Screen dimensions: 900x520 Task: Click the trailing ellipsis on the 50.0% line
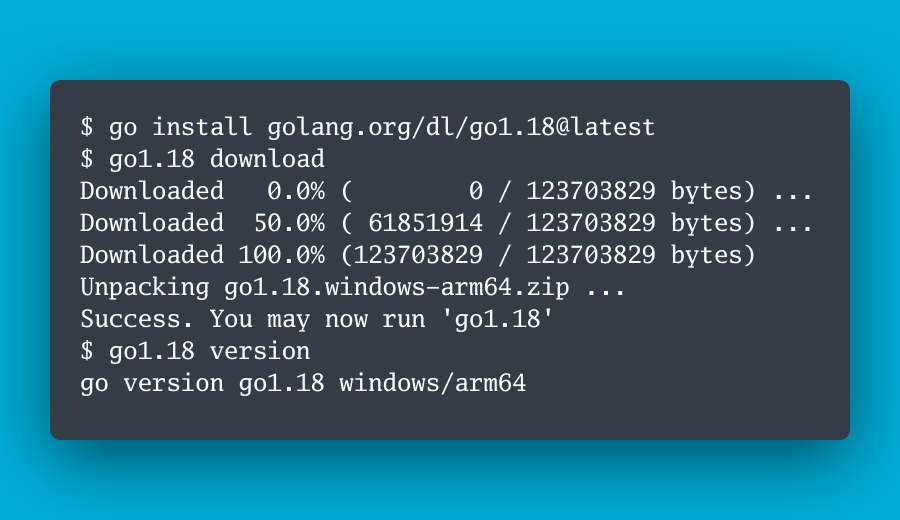(794, 223)
